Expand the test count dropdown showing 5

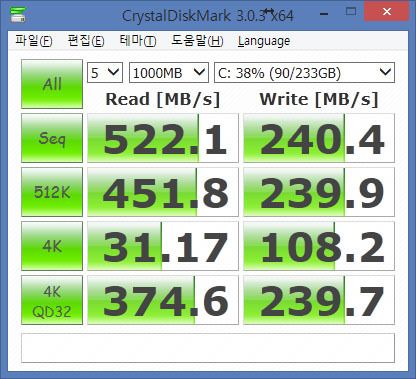(105, 72)
